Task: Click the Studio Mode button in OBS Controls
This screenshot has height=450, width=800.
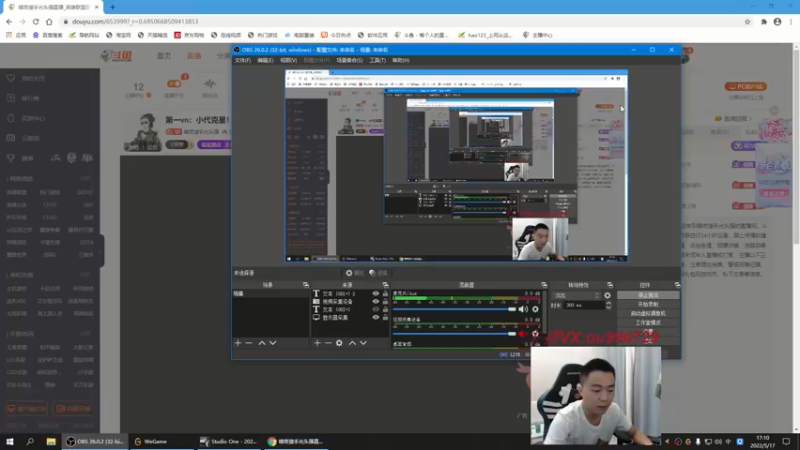Action: [x=648, y=323]
